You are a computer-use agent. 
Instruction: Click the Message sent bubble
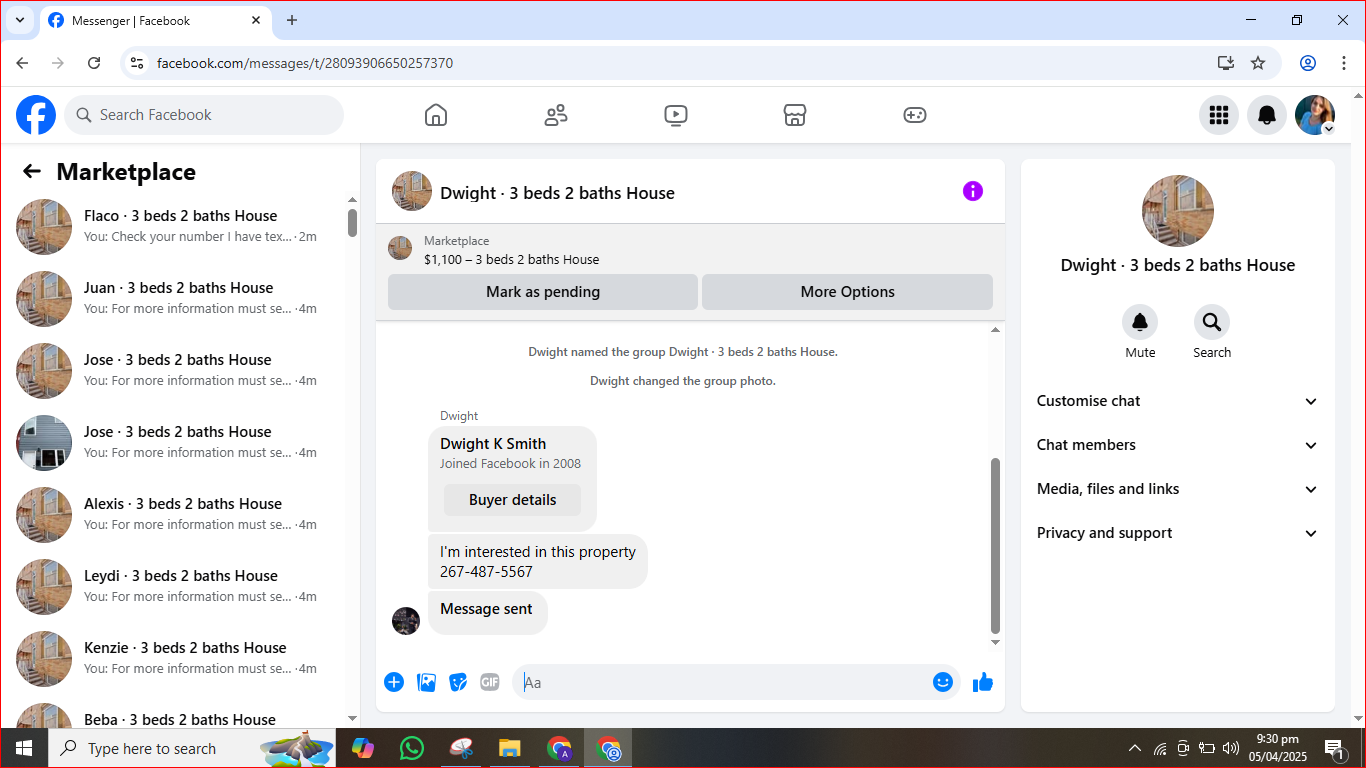(x=487, y=611)
